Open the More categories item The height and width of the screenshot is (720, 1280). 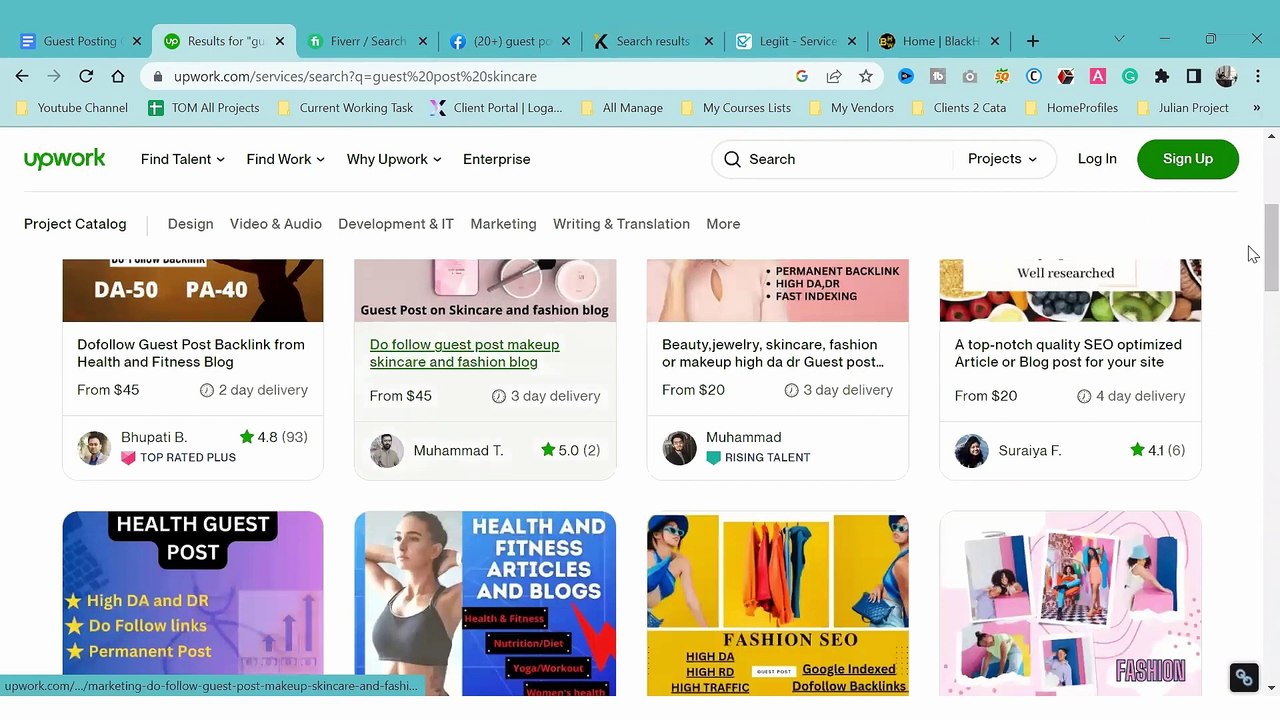(x=723, y=224)
